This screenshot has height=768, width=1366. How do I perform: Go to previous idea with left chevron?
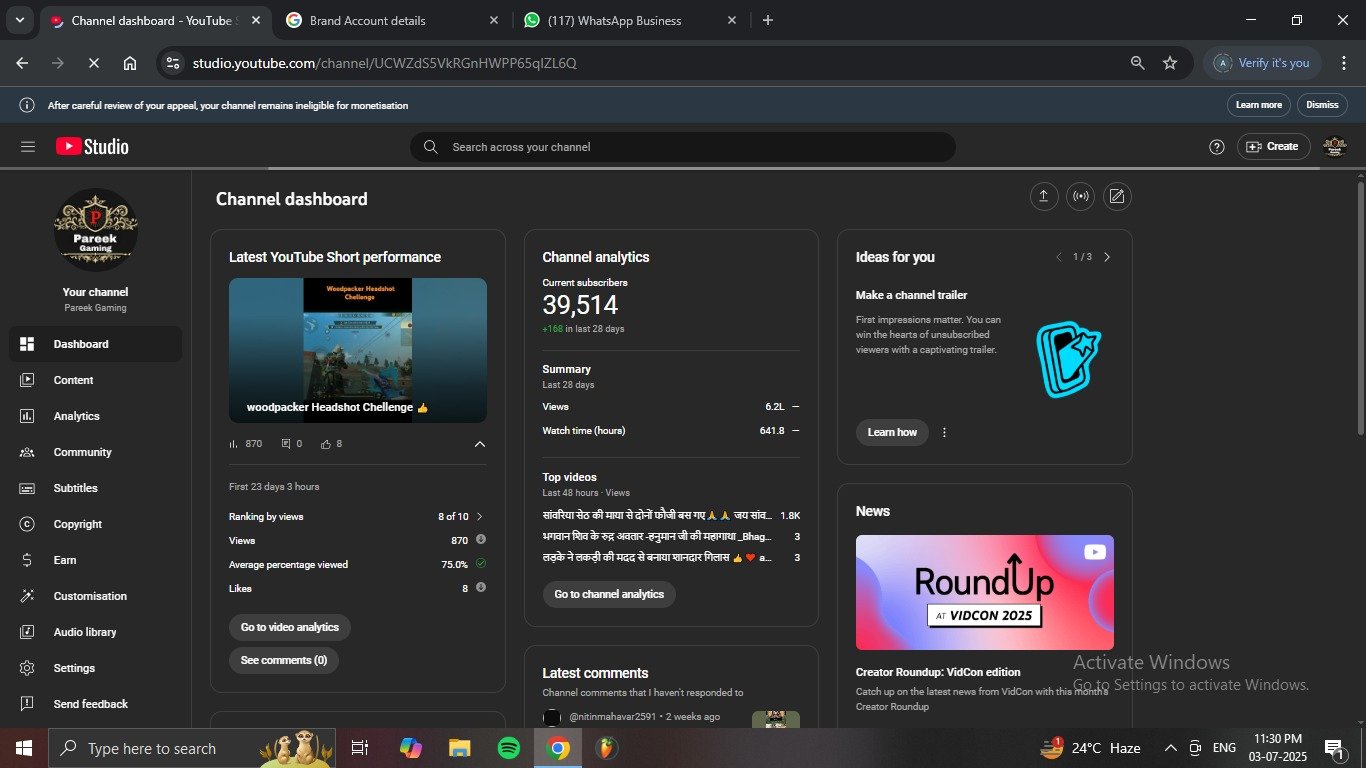(x=1059, y=257)
